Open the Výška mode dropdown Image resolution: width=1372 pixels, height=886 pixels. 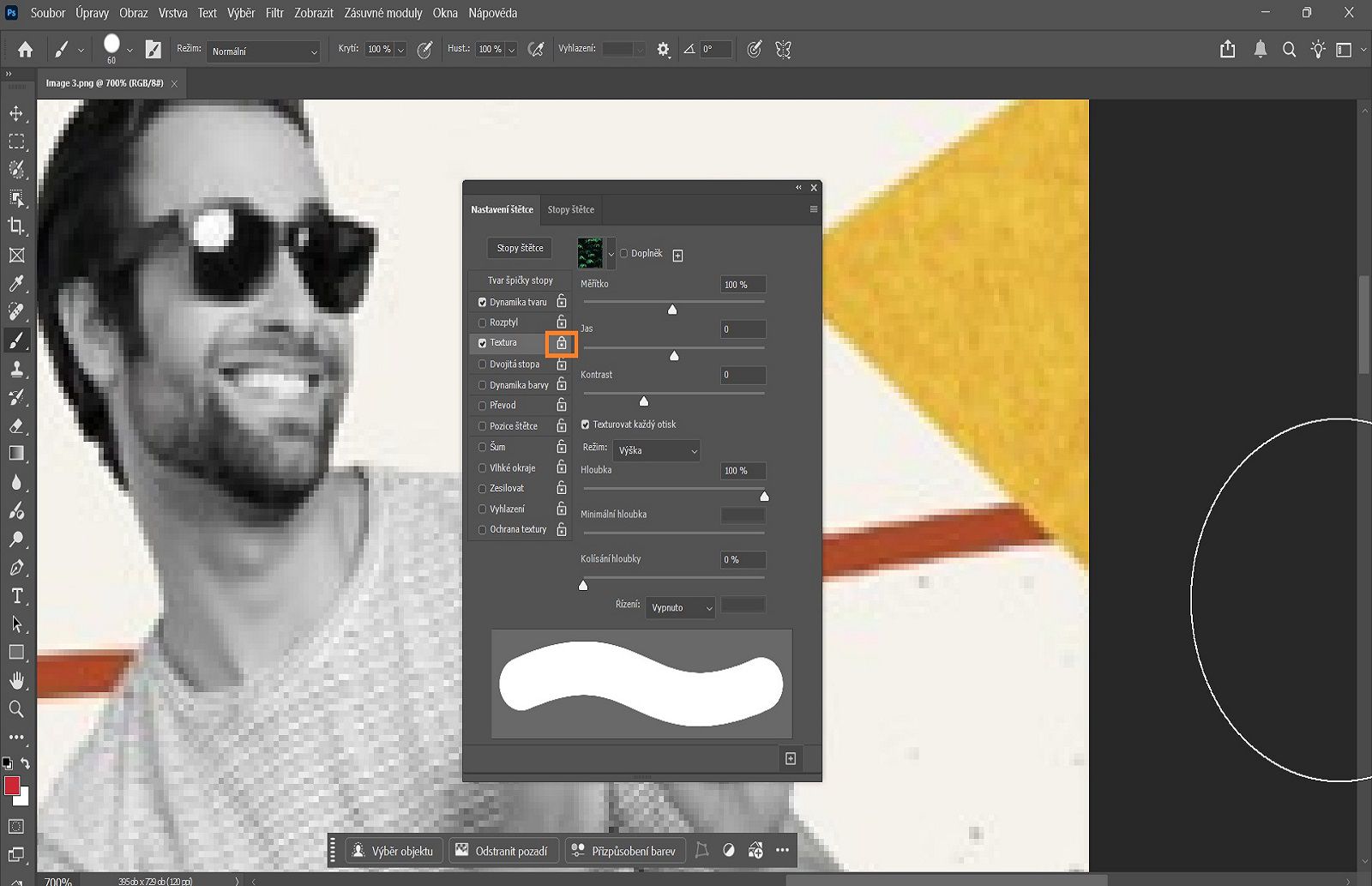pos(656,450)
